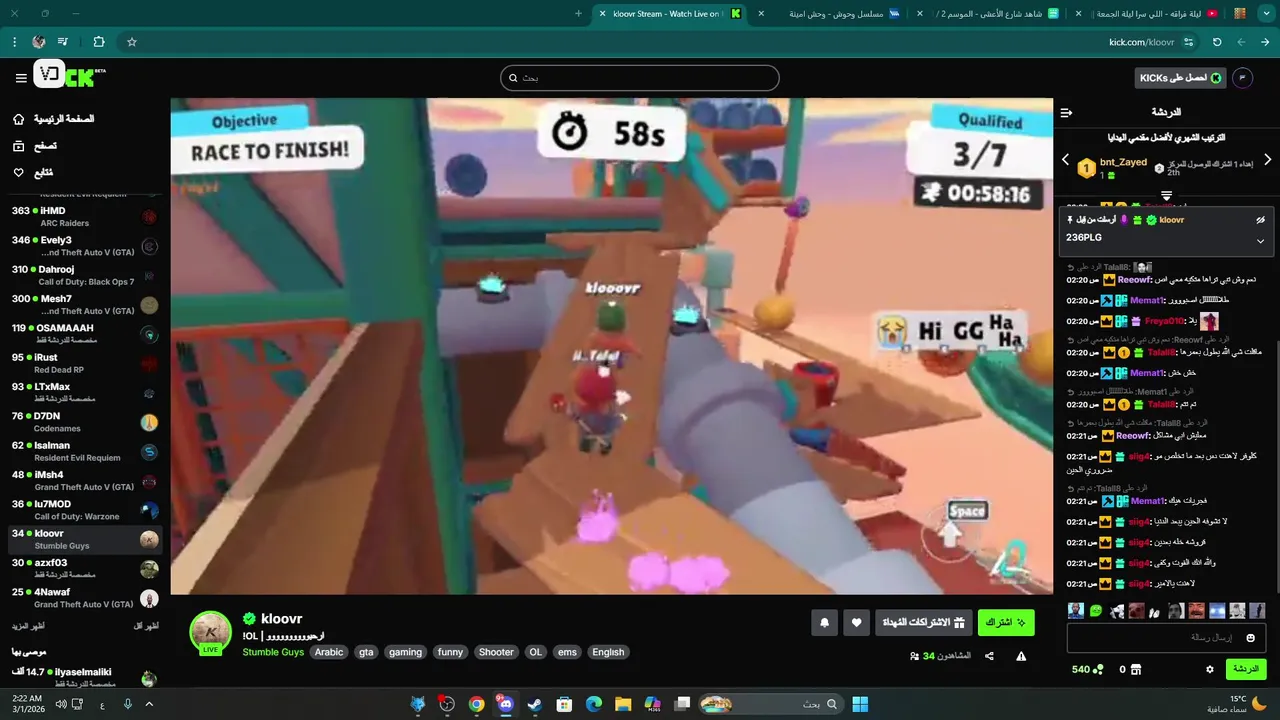Viewport: 1280px width, 720px height.
Task: Open browser three-dot menu
Action: [x=14, y=42]
